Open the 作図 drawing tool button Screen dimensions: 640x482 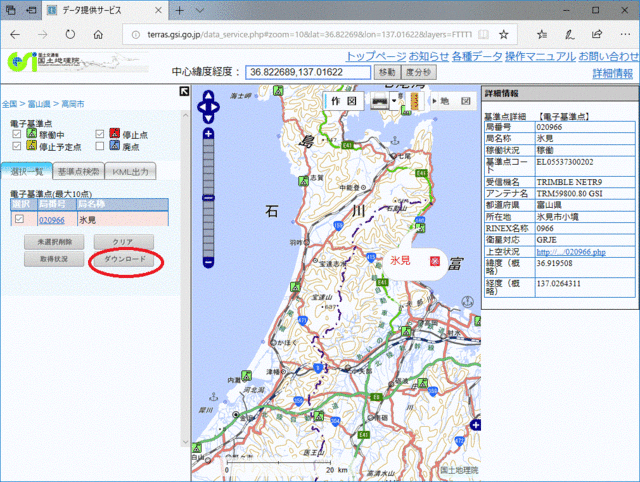[x=344, y=101]
